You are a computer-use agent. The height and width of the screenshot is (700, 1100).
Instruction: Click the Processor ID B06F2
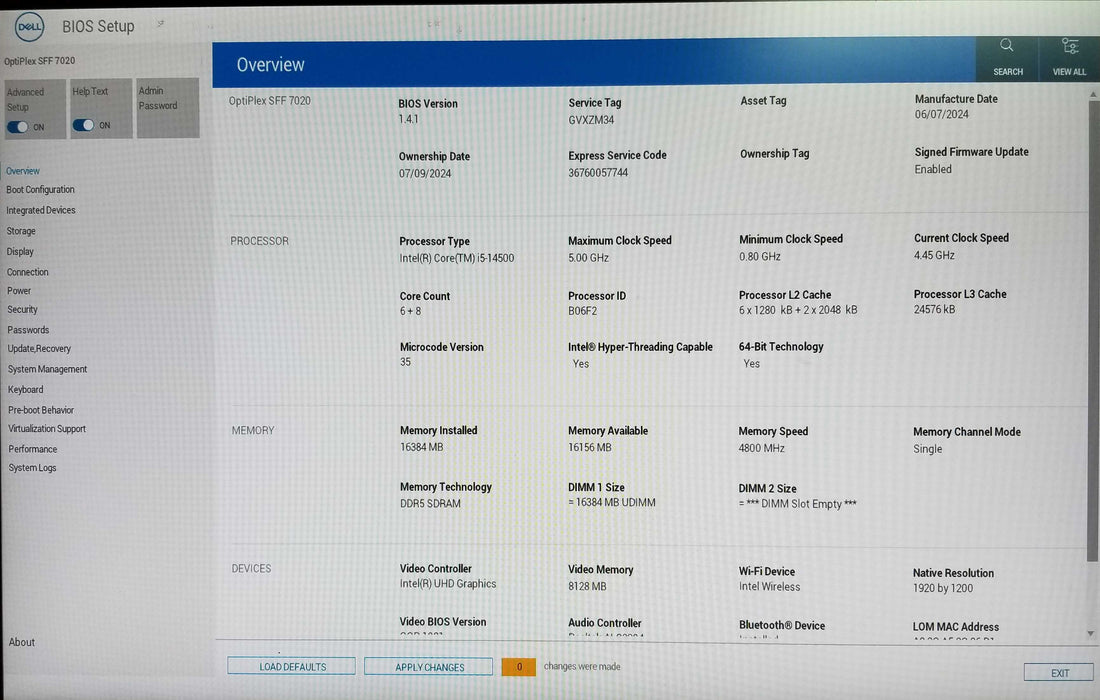pos(582,311)
